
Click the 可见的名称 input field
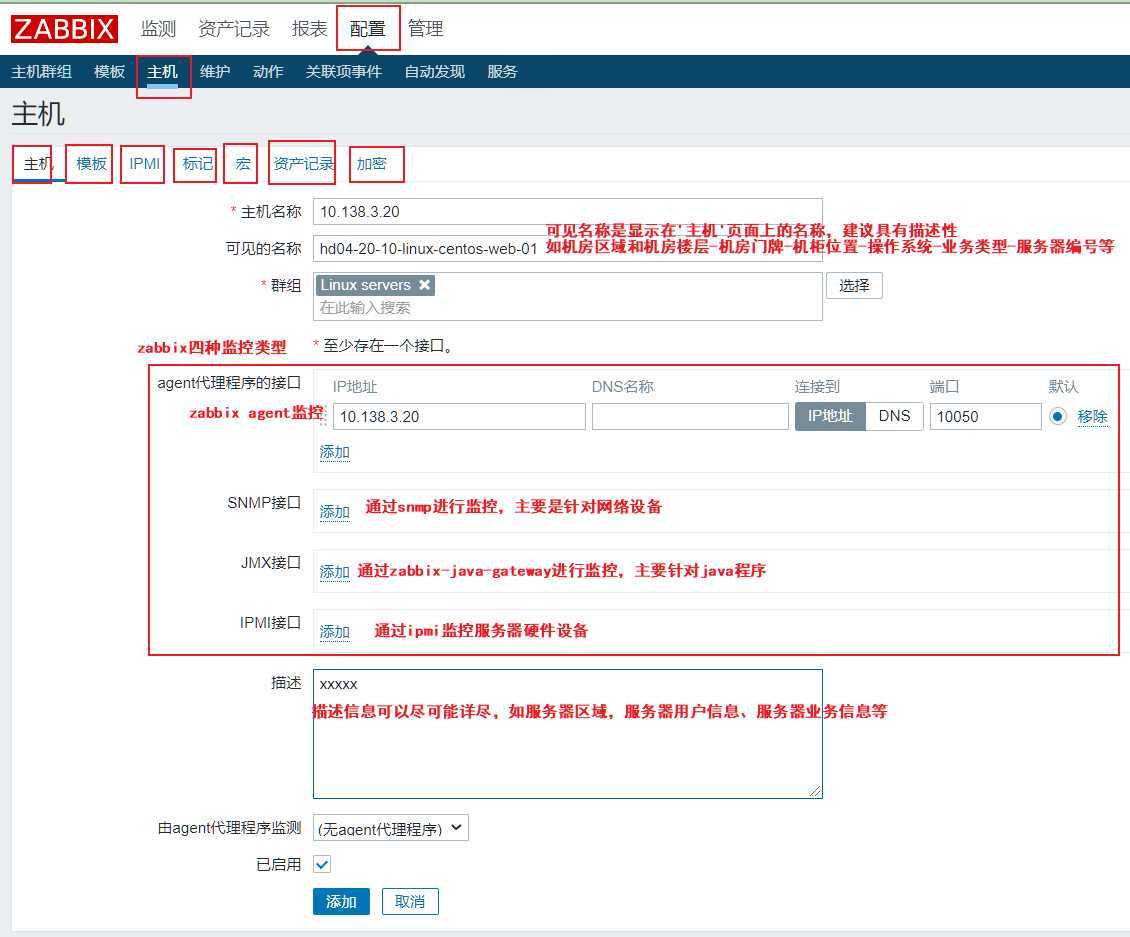(x=568, y=248)
